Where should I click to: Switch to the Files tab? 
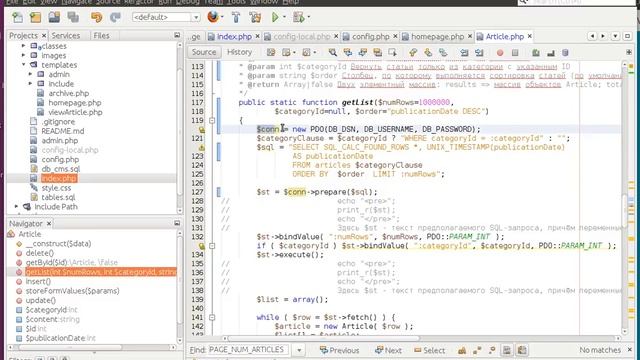coord(101,36)
